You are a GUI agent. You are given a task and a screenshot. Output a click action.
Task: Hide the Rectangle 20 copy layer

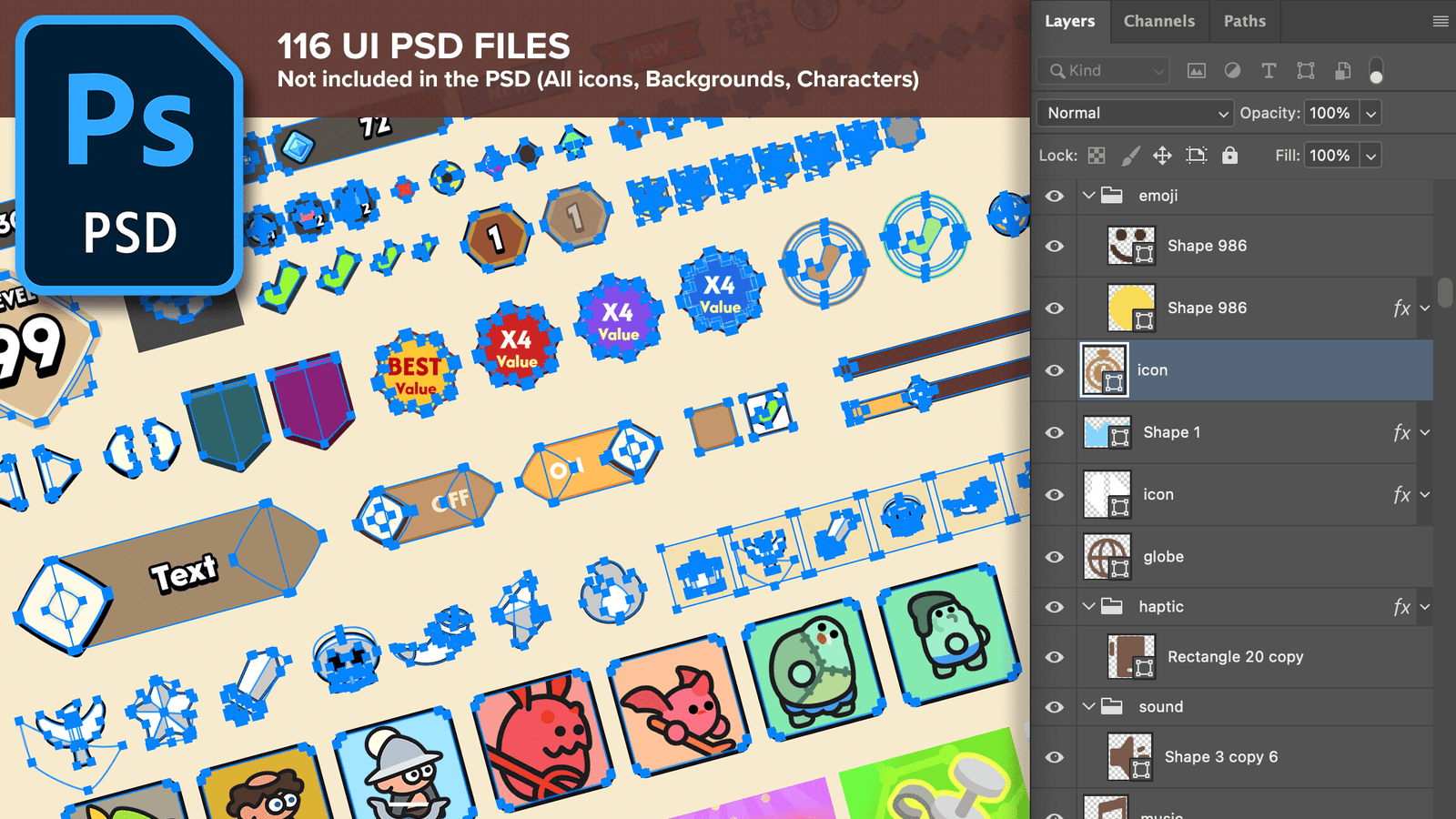point(1055,657)
